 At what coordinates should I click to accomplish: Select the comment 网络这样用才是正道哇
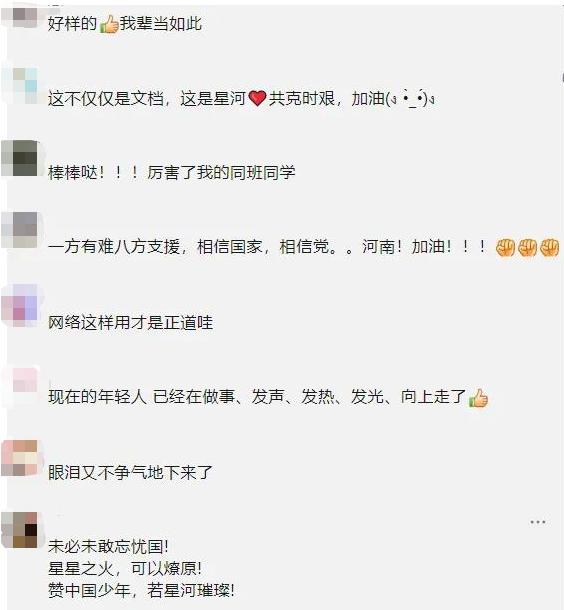pos(130,323)
